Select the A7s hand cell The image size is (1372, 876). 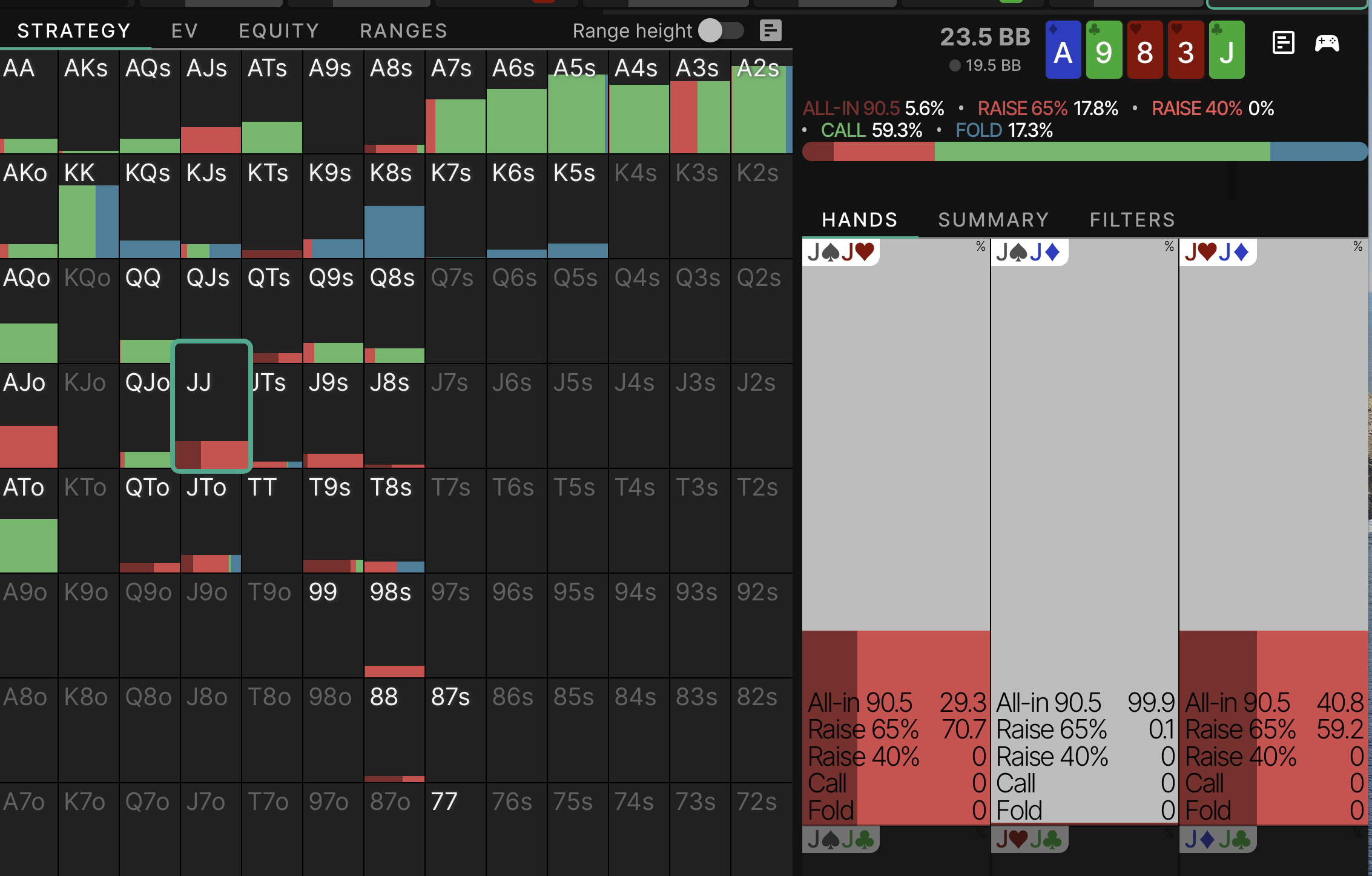click(x=455, y=102)
